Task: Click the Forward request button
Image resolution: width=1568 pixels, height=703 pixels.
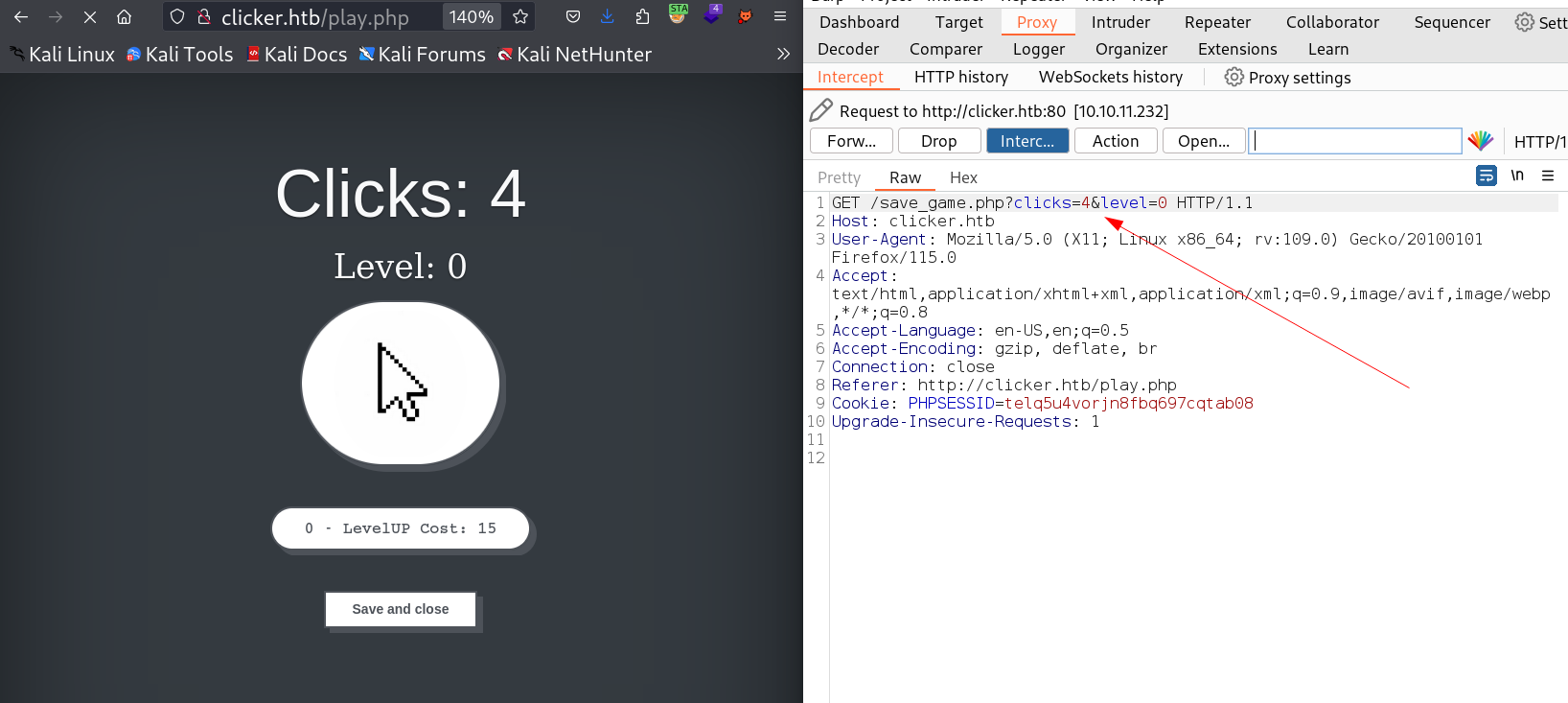Action: tap(851, 141)
